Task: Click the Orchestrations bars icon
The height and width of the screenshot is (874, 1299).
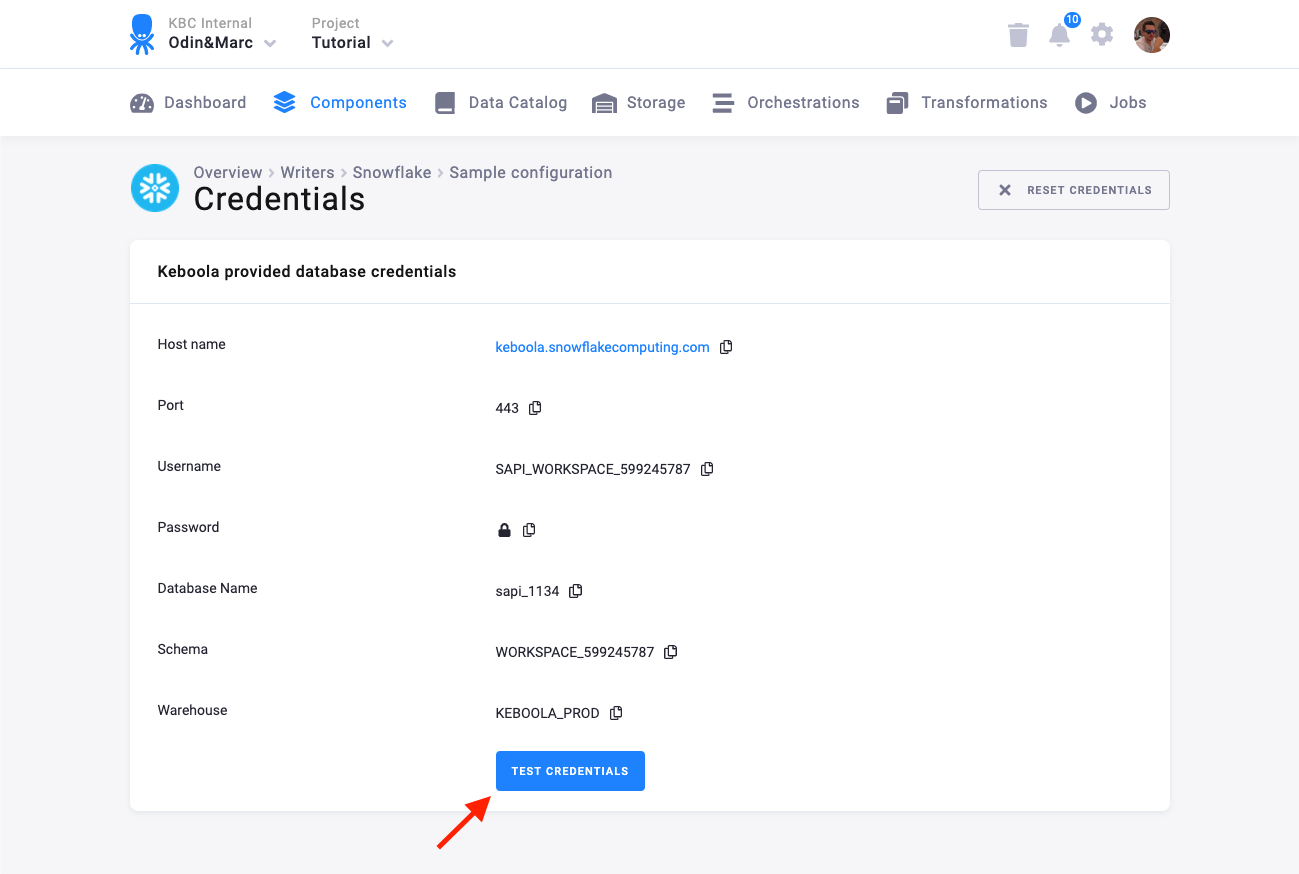Action: [x=723, y=103]
